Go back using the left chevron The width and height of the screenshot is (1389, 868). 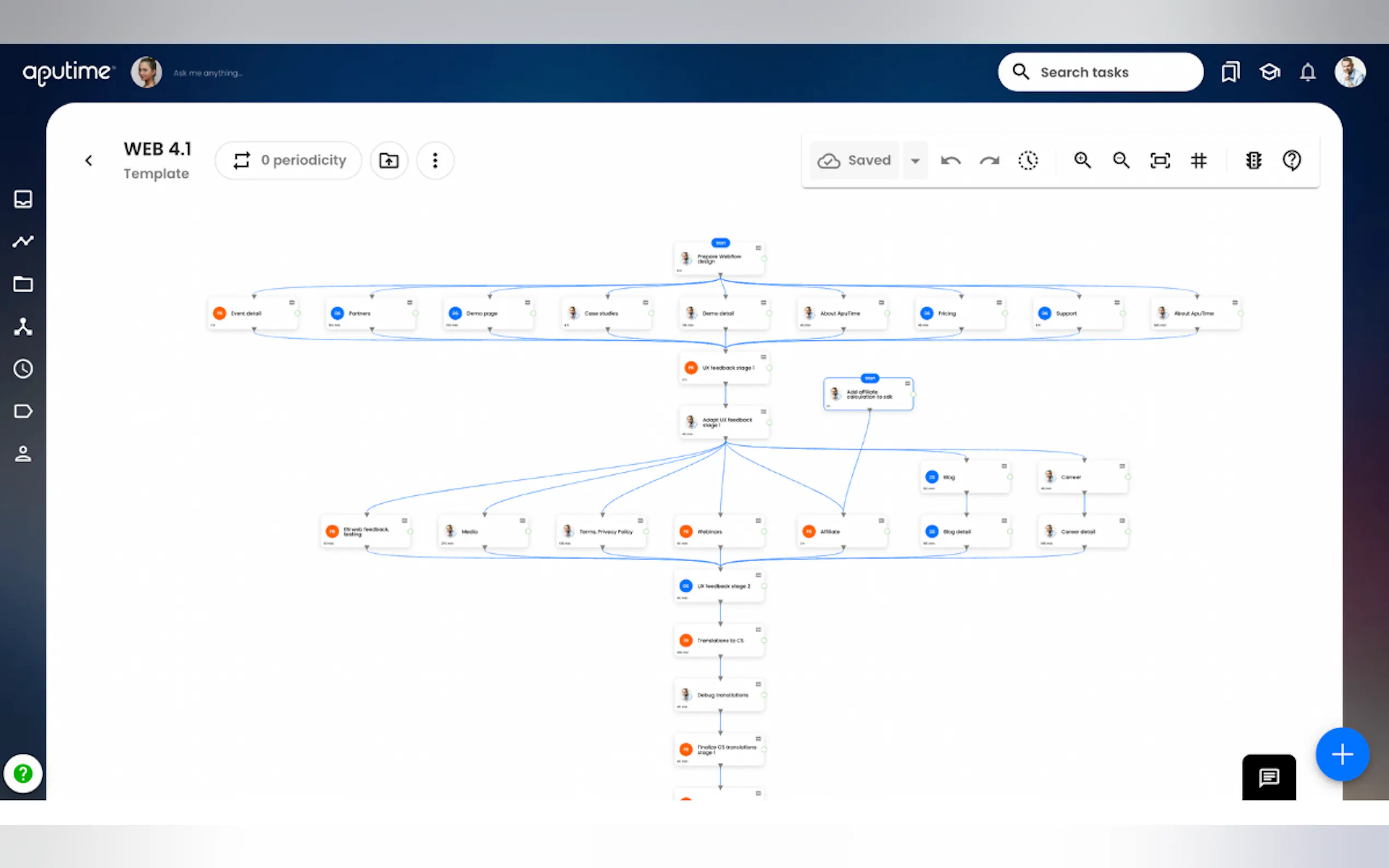point(89,161)
